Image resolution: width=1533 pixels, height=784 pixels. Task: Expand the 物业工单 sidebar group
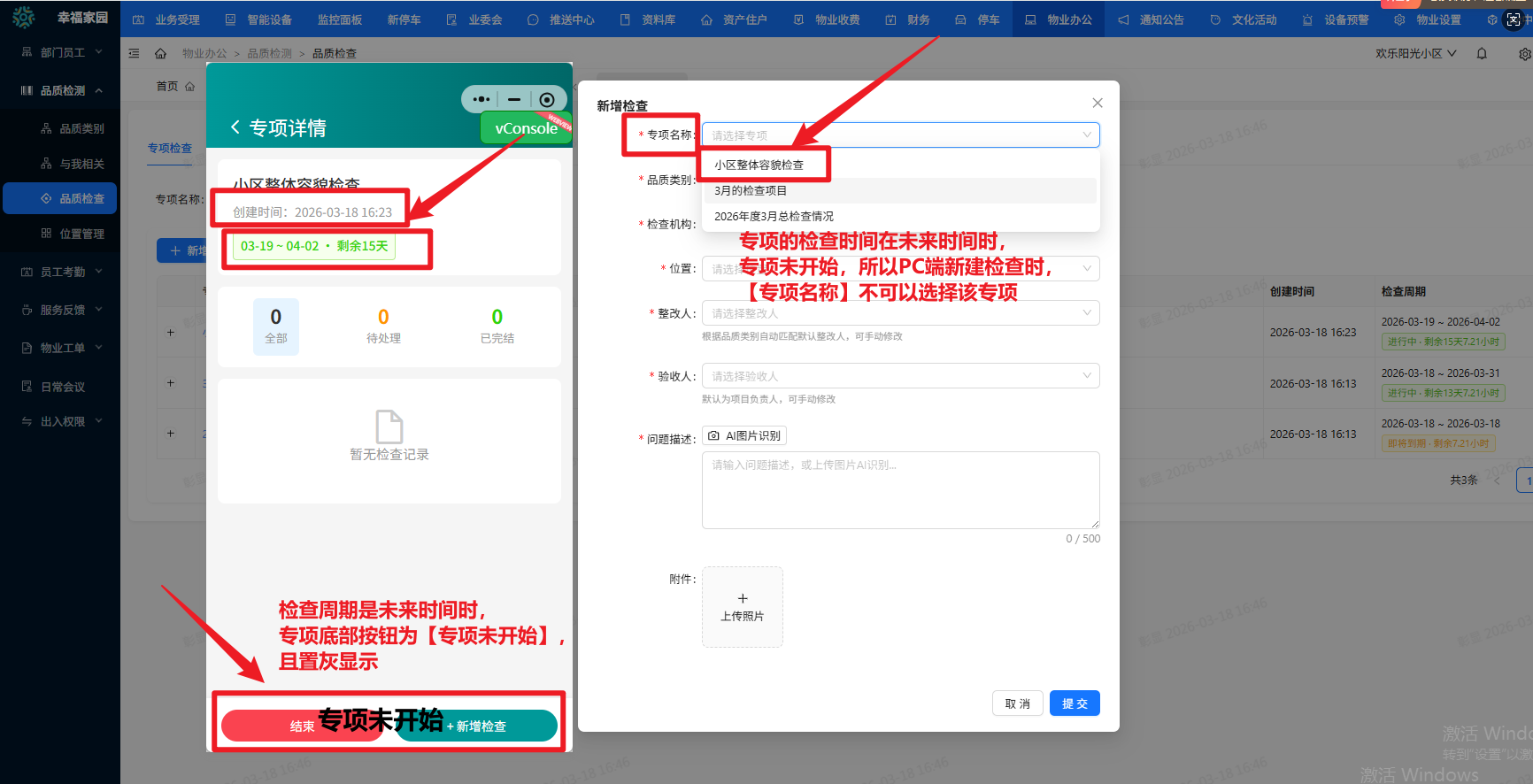(x=60, y=348)
